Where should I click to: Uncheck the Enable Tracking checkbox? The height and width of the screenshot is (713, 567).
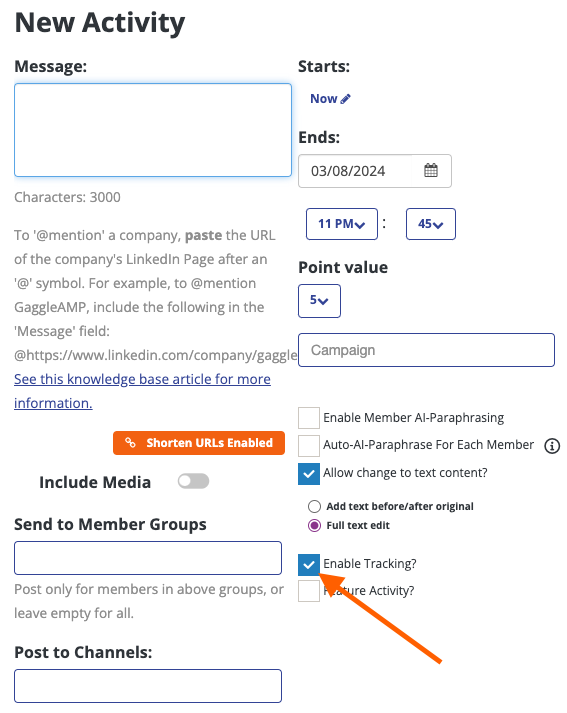point(309,565)
